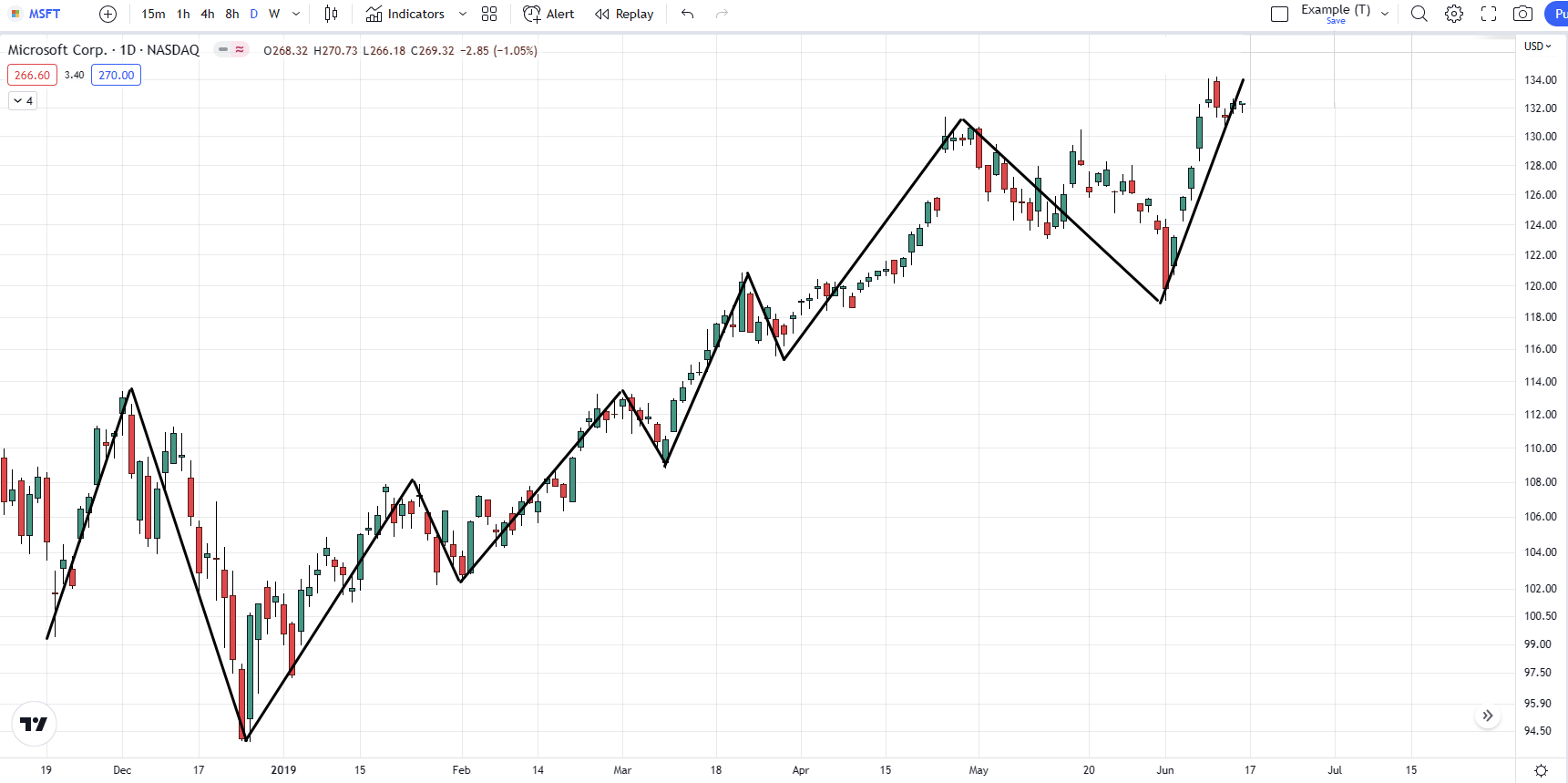1568x783 pixels.
Task: Click the red 266.60 sell price button
Action: click(x=32, y=76)
